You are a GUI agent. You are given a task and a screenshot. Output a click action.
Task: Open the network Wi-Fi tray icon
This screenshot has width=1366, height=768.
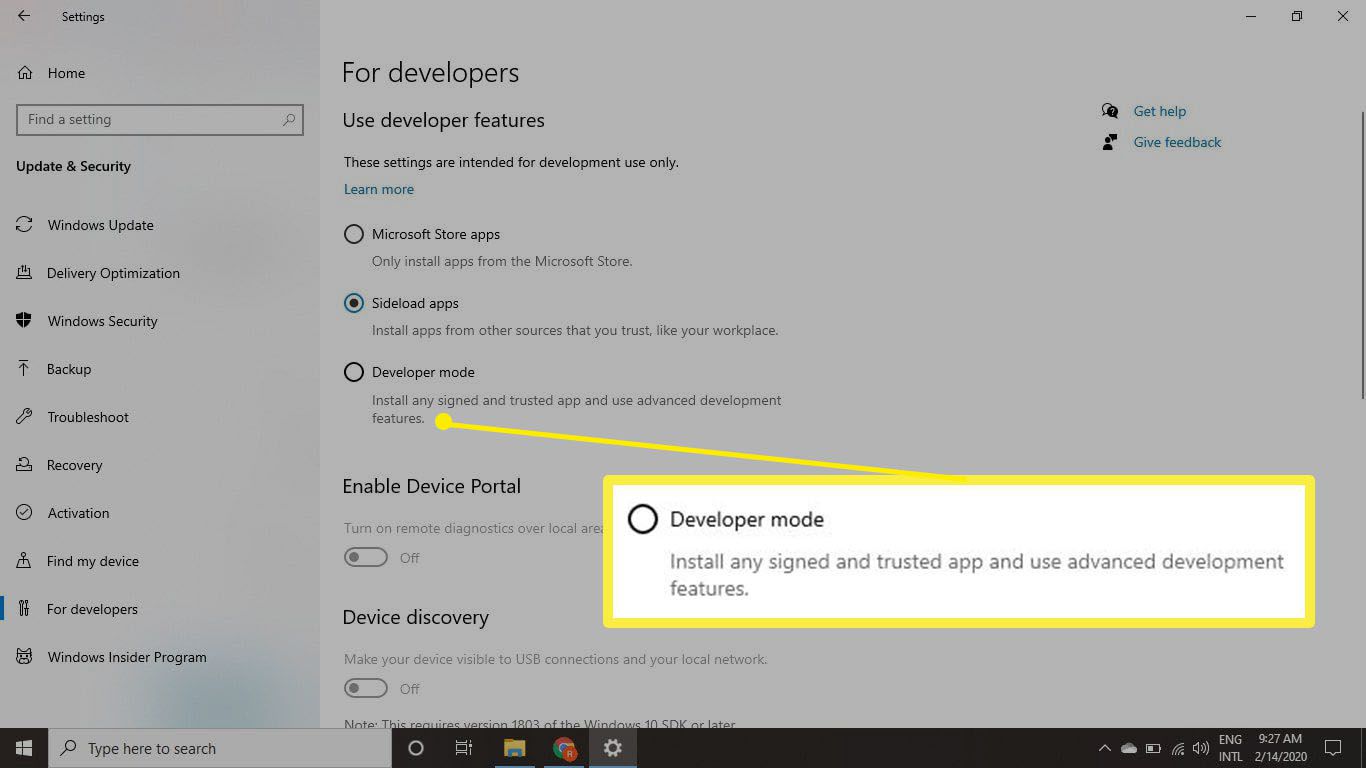(1178, 748)
